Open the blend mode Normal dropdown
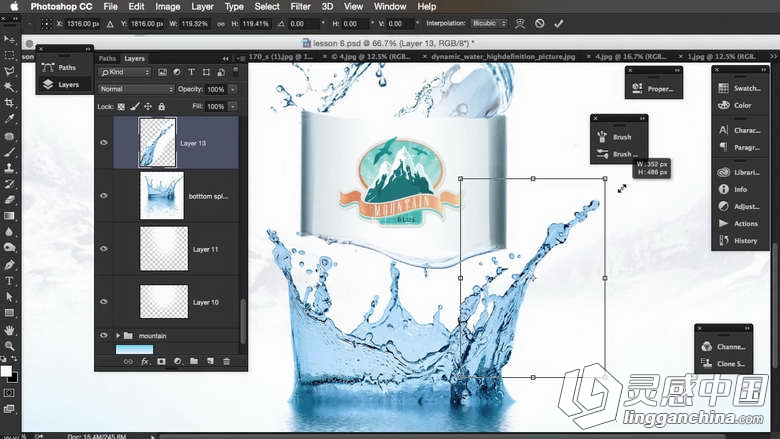 [x=136, y=89]
